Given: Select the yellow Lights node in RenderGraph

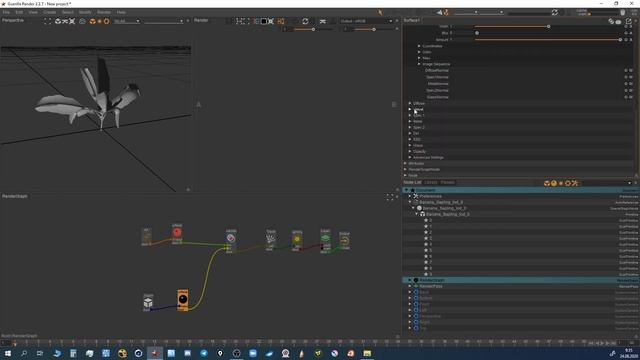Looking at the screenshot, I should [297, 240].
